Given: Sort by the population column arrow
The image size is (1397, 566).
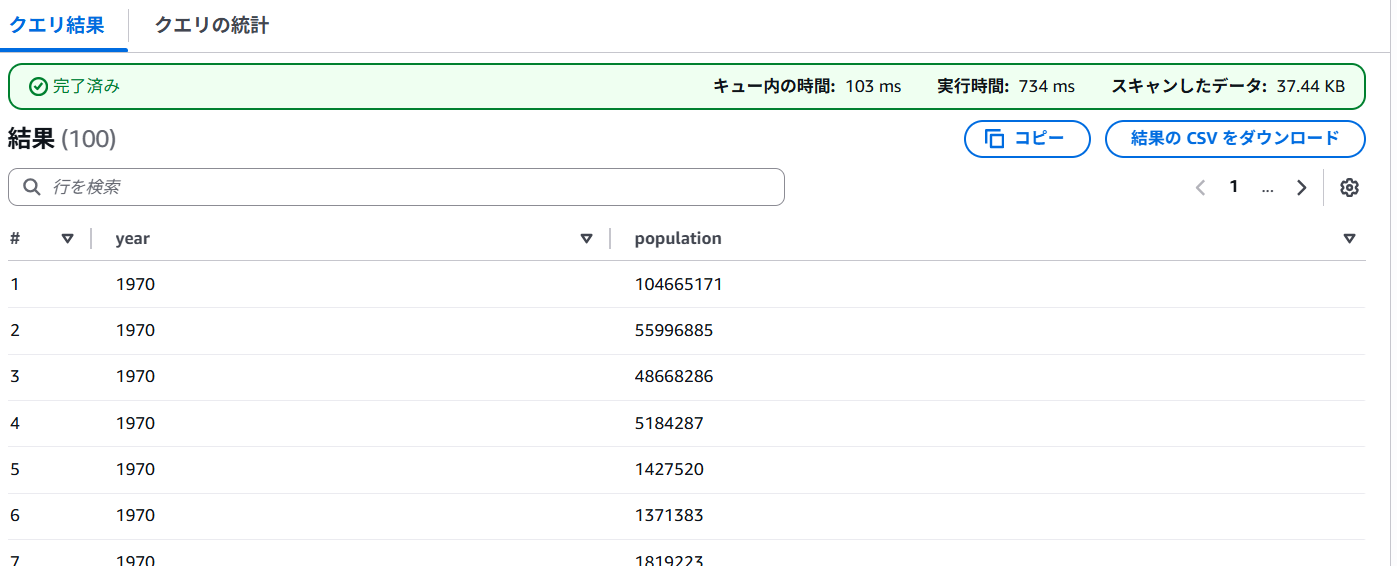Looking at the screenshot, I should point(1350,238).
